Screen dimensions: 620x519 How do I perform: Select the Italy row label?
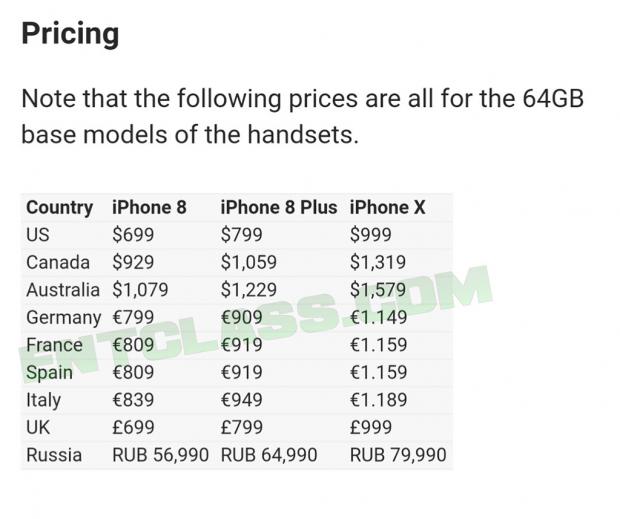(43, 400)
